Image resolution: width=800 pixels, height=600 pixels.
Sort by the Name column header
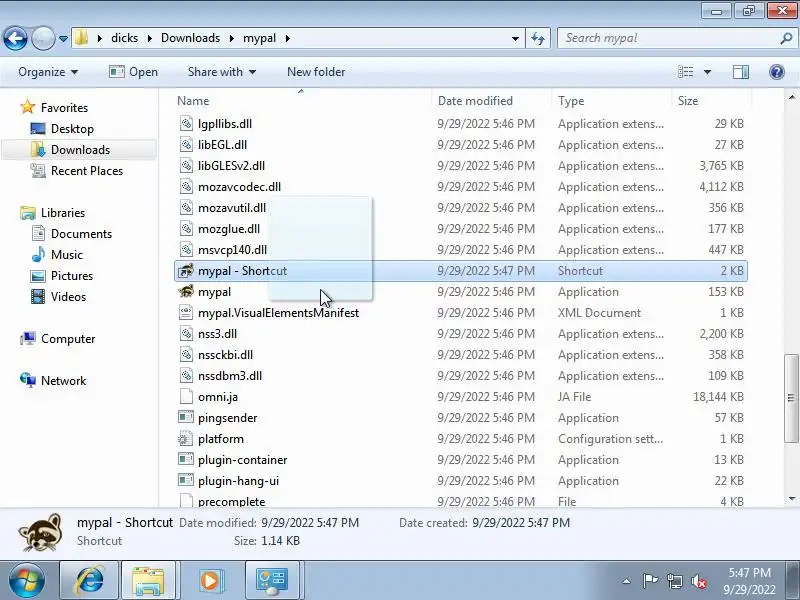[x=193, y=101]
